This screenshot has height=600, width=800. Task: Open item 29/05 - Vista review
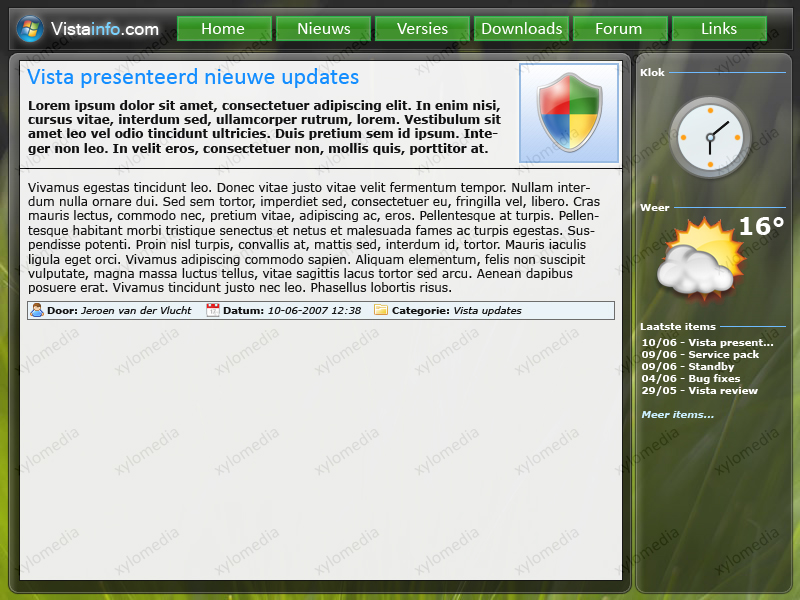(x=699, y=390)
